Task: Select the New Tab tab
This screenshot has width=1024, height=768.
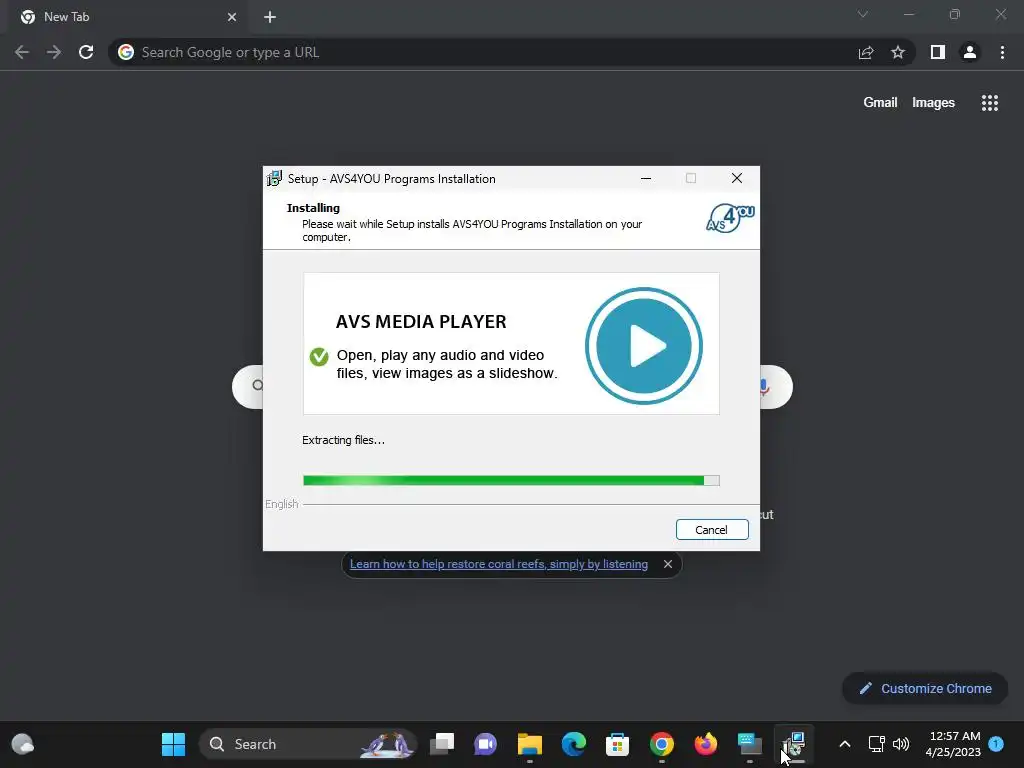Action: (x=128, y=17)
